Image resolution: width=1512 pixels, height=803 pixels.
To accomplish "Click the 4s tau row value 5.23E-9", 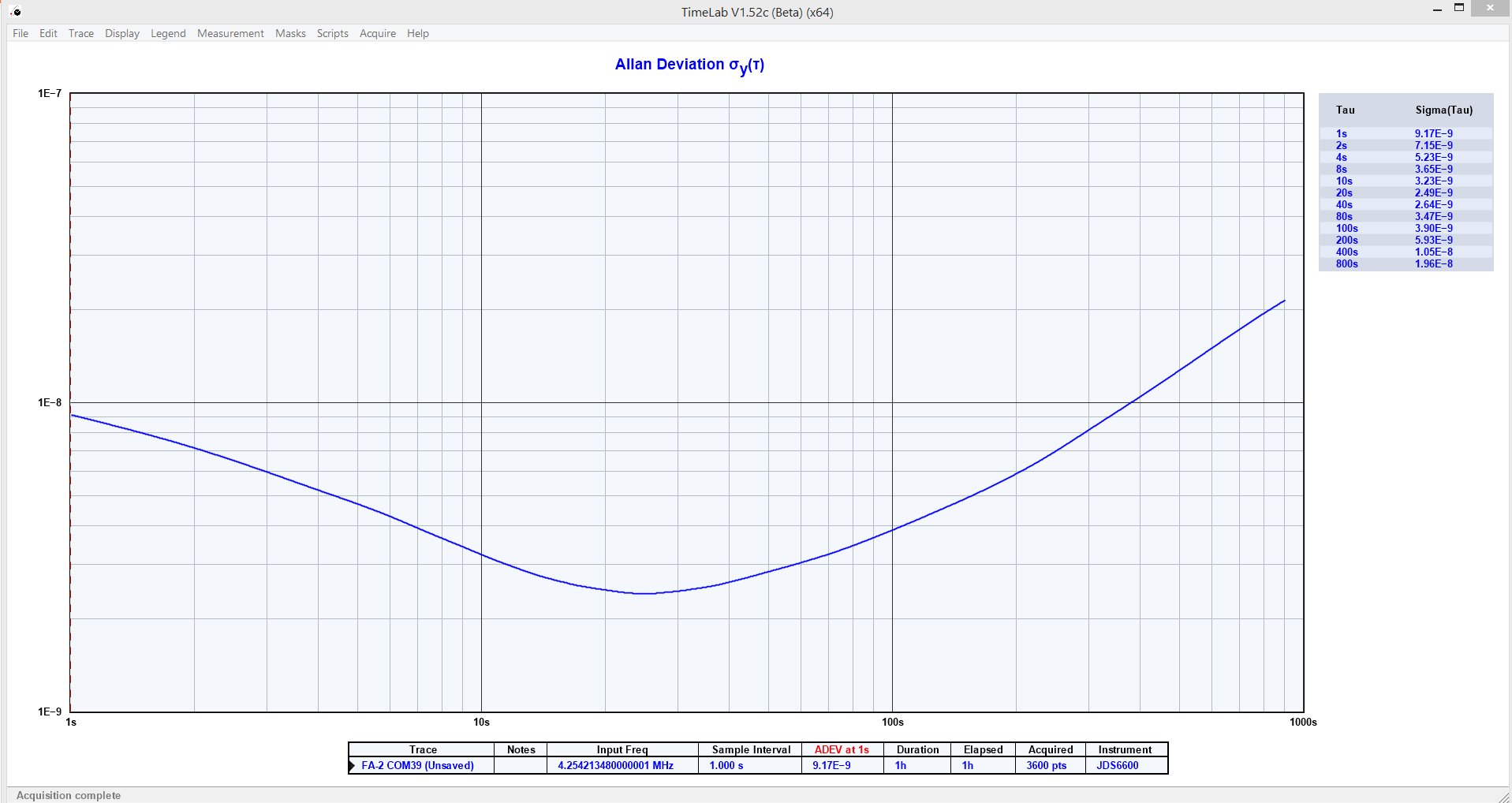I will point(1433,157).
